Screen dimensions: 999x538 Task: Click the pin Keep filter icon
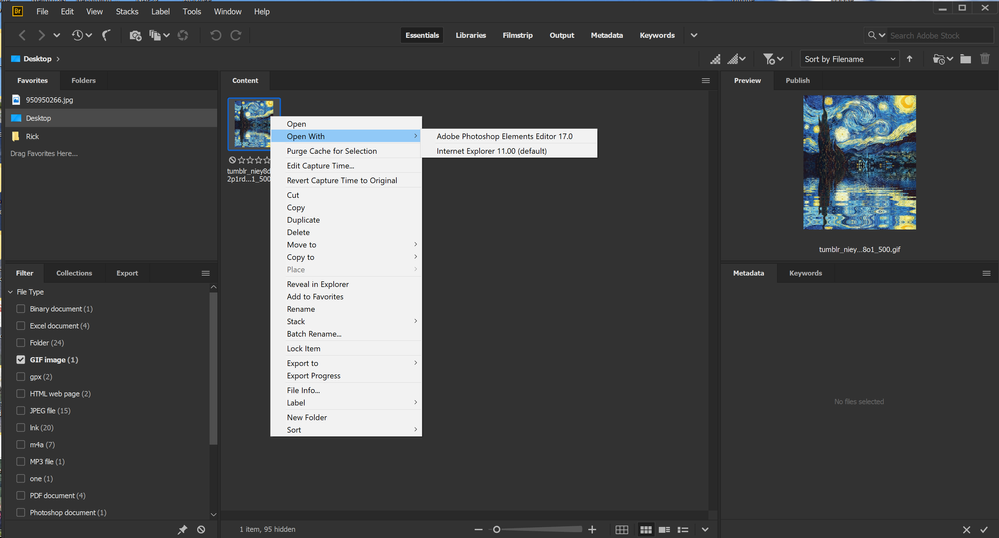click(x=182, y=530)
